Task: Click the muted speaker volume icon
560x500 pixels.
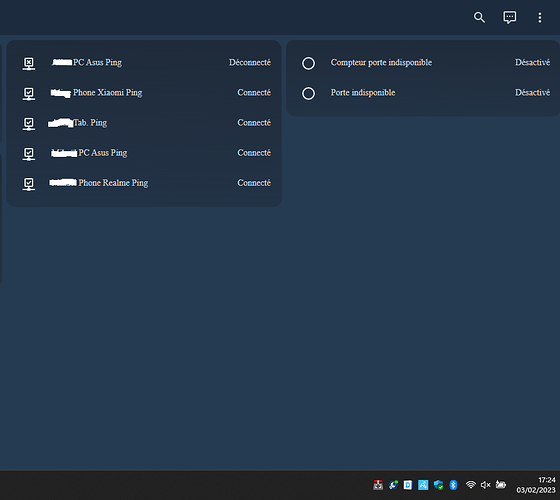Action: click(x=485, y=485)
